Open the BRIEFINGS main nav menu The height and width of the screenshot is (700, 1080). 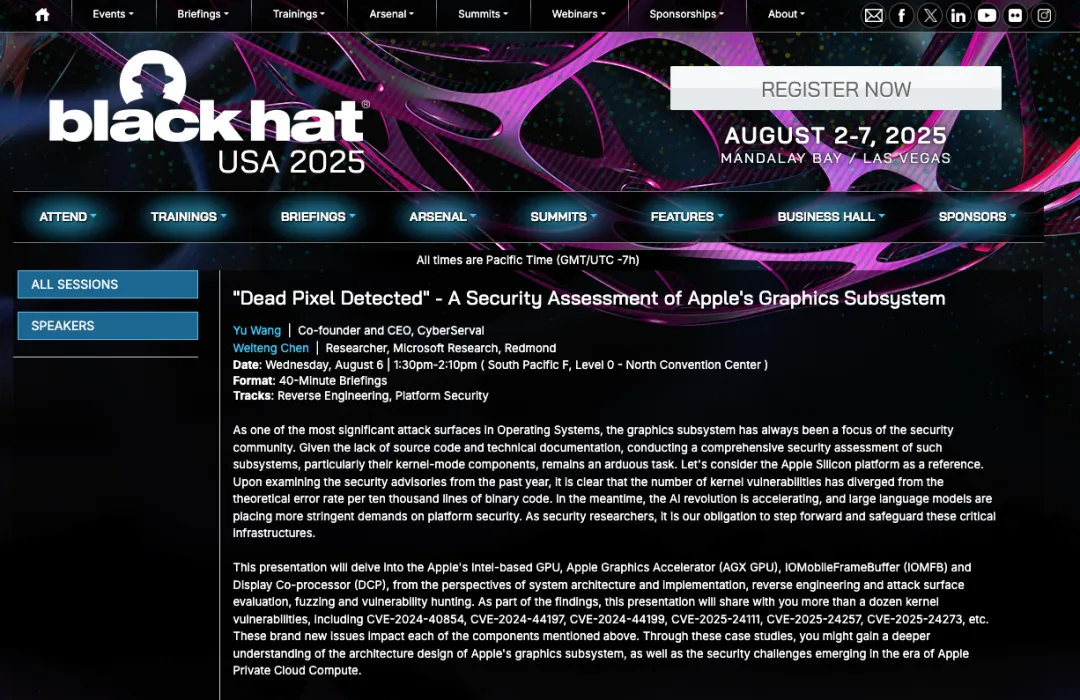click(317, 217)
